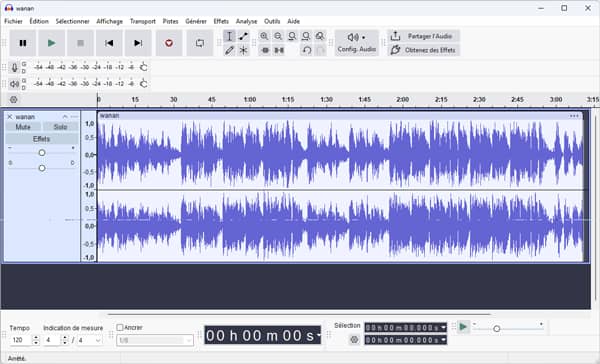Click the Redo arrow icon

pos(321,50)
